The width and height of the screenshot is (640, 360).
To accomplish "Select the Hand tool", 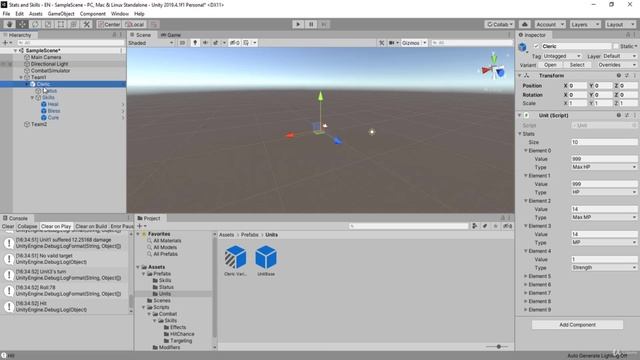I will pyautogui.click(x=9, y=24).
